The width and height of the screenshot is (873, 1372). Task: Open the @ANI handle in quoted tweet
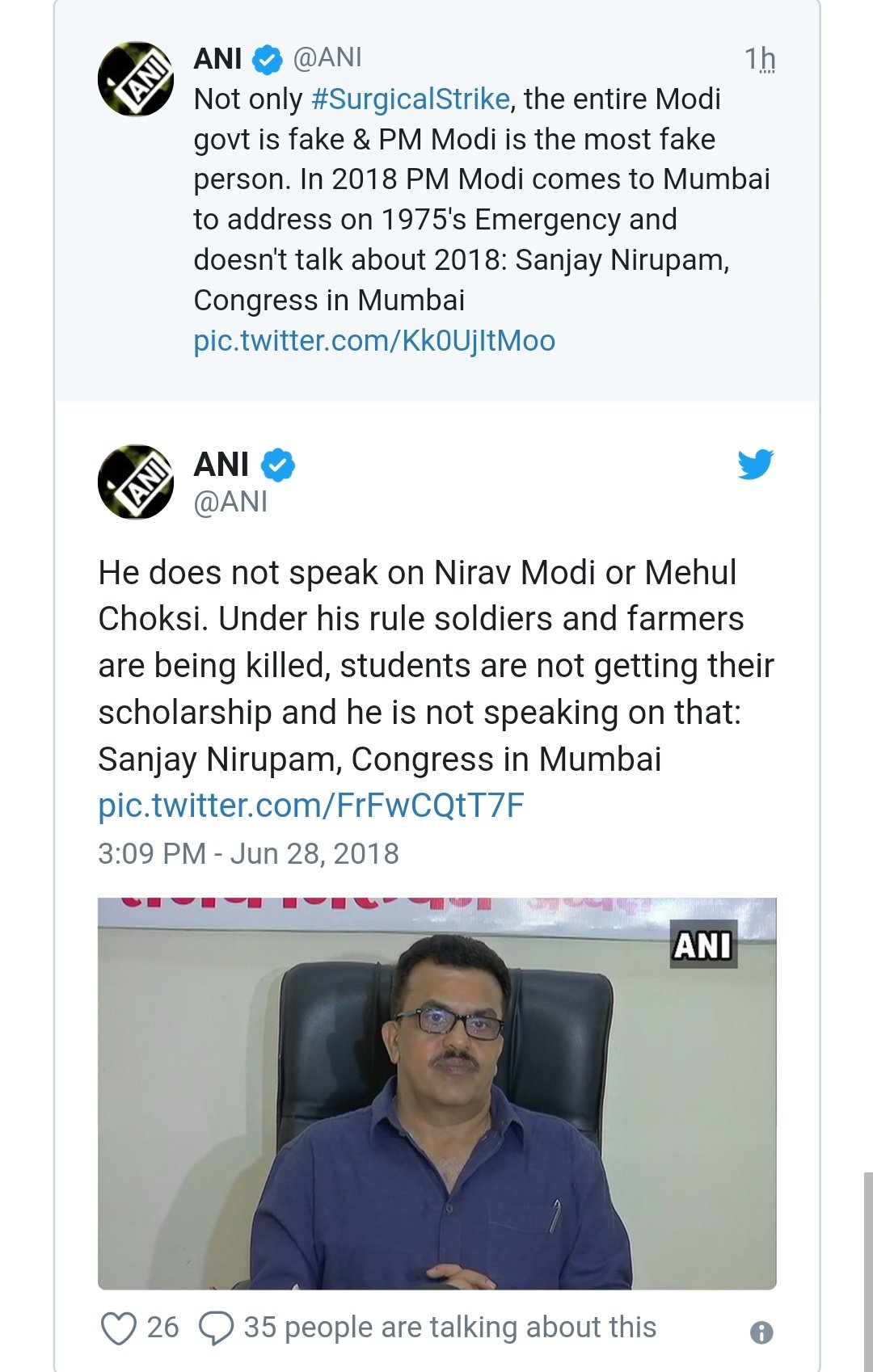327,58
